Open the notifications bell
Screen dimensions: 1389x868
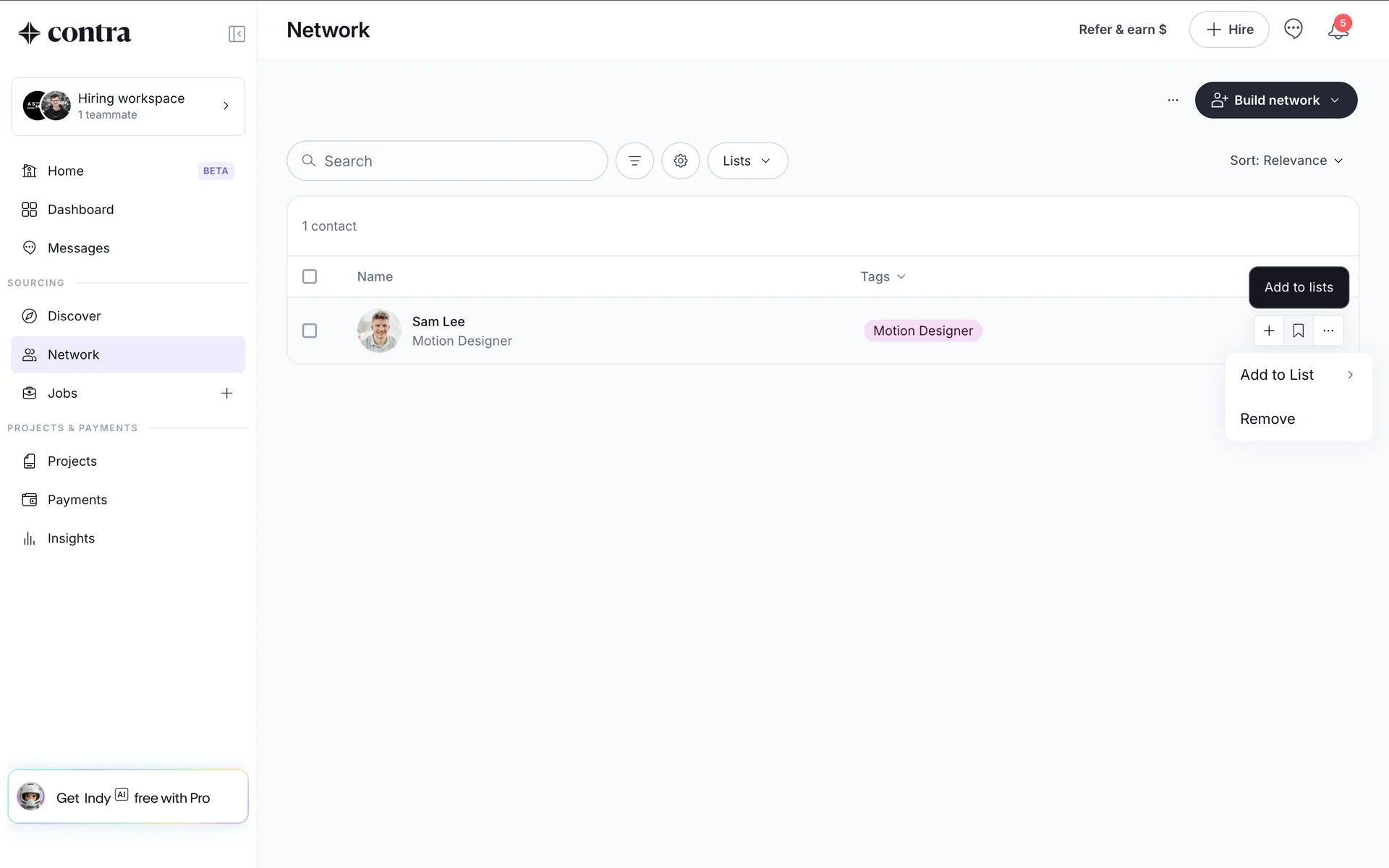pos(1338,30)
